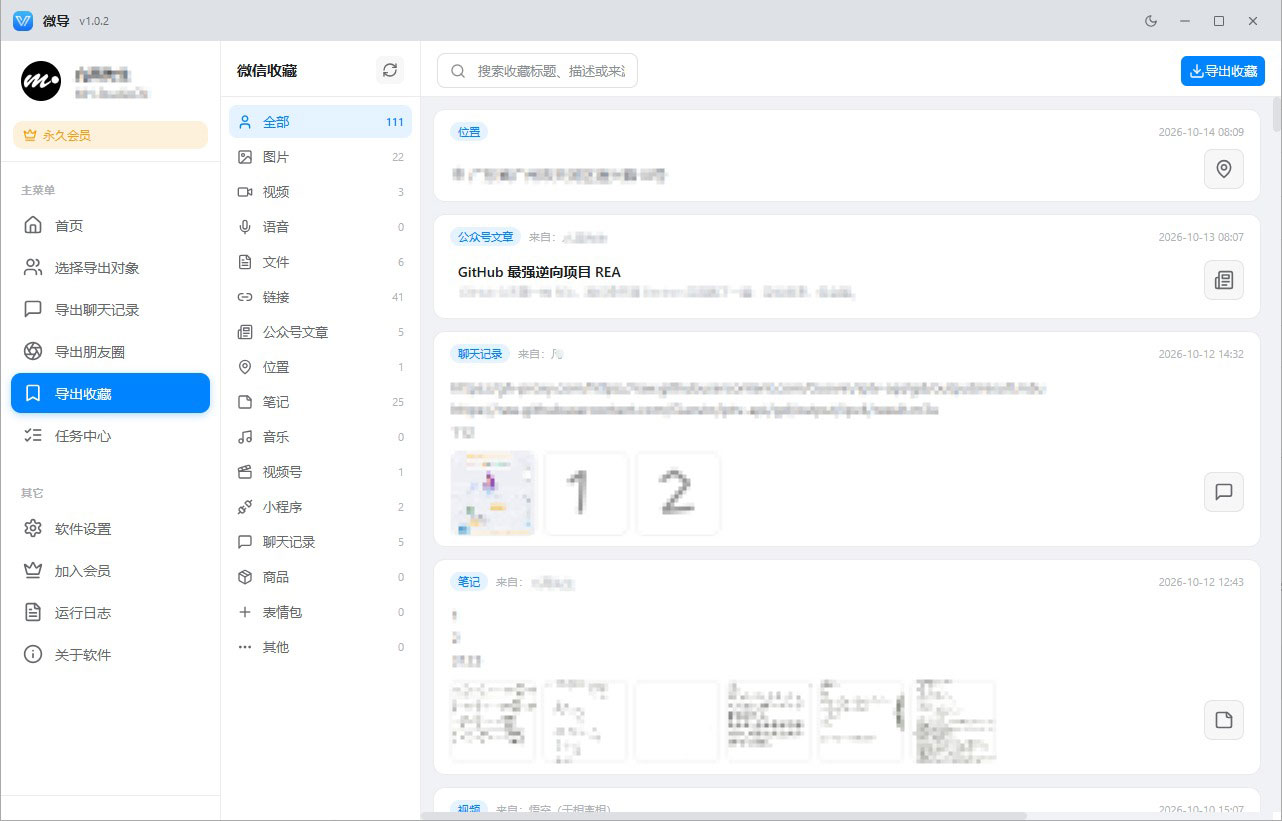Click the 永久会员 badge
This screenshot has width=1282, height=821.
(x=110, y=135)
